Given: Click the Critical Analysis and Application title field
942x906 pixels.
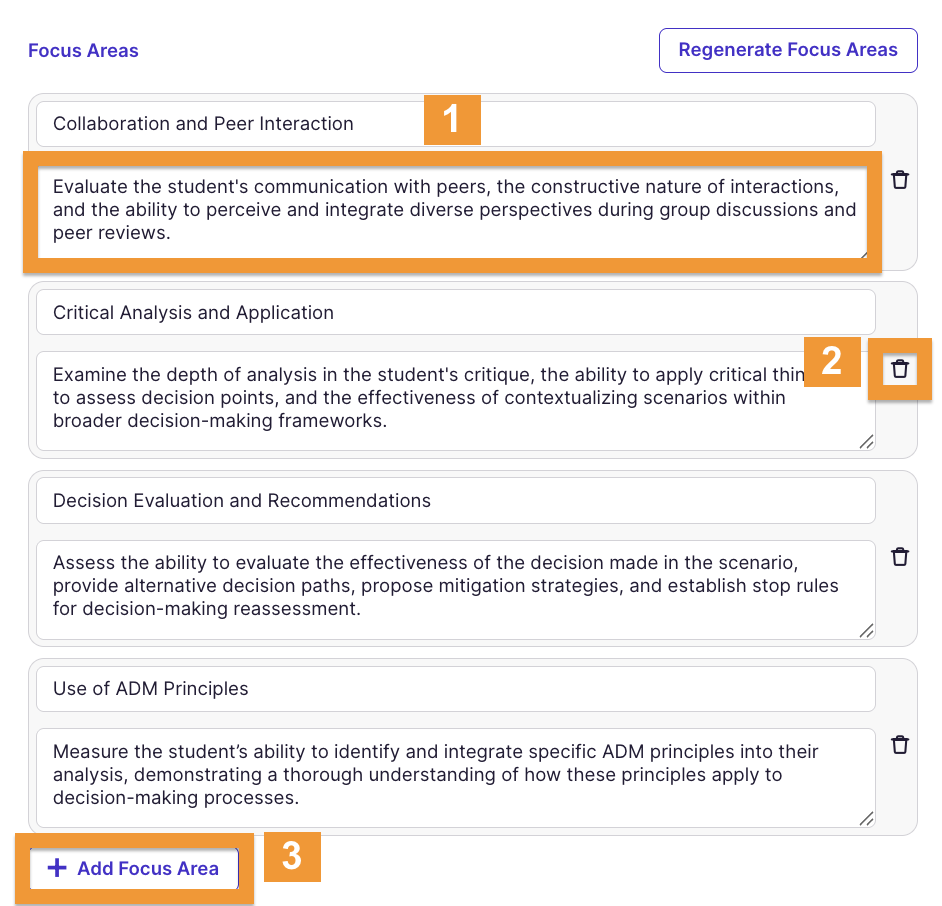Looking at the screenshot, I should (455, 313).
